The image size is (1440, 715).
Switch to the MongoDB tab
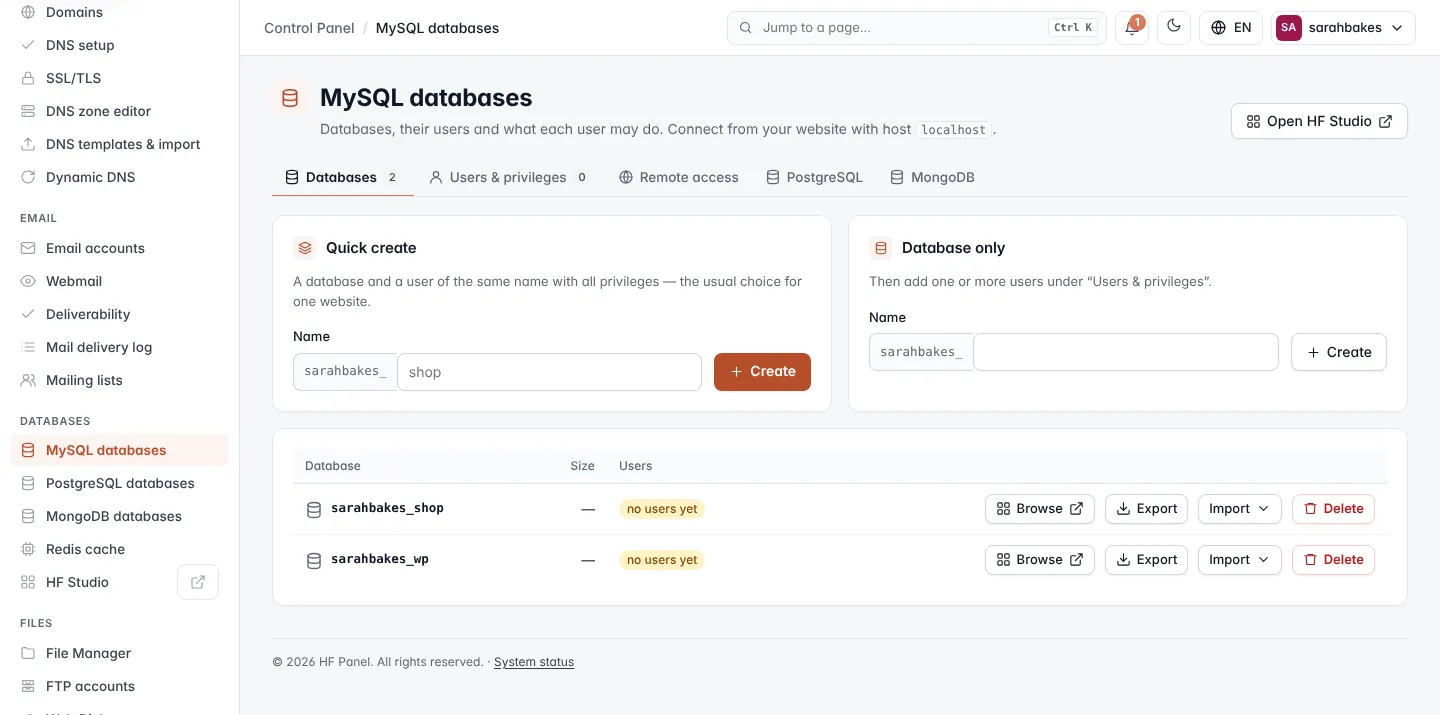click(932, 177)
